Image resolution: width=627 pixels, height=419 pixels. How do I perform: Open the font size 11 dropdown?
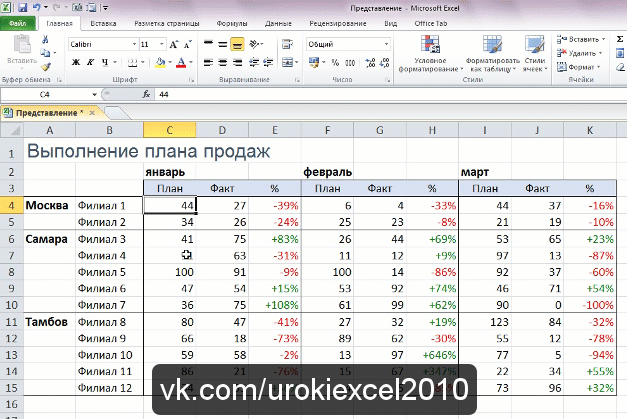click(162, 44)
